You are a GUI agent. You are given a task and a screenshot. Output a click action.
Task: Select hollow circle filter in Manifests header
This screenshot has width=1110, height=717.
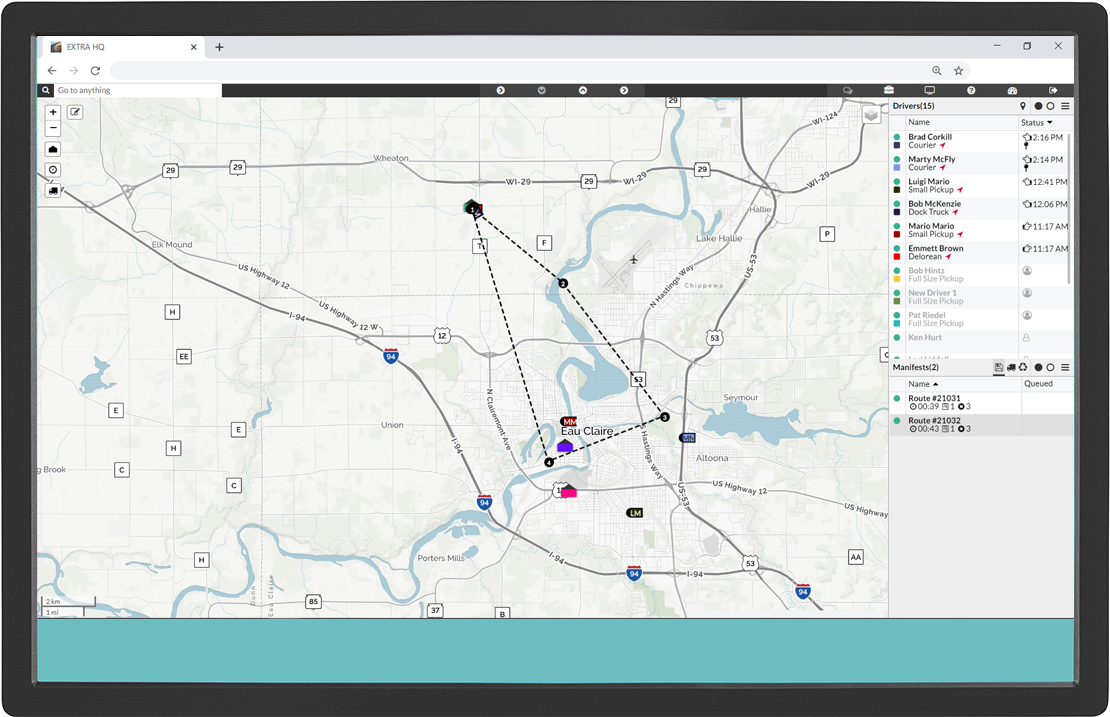point(1051,368)
